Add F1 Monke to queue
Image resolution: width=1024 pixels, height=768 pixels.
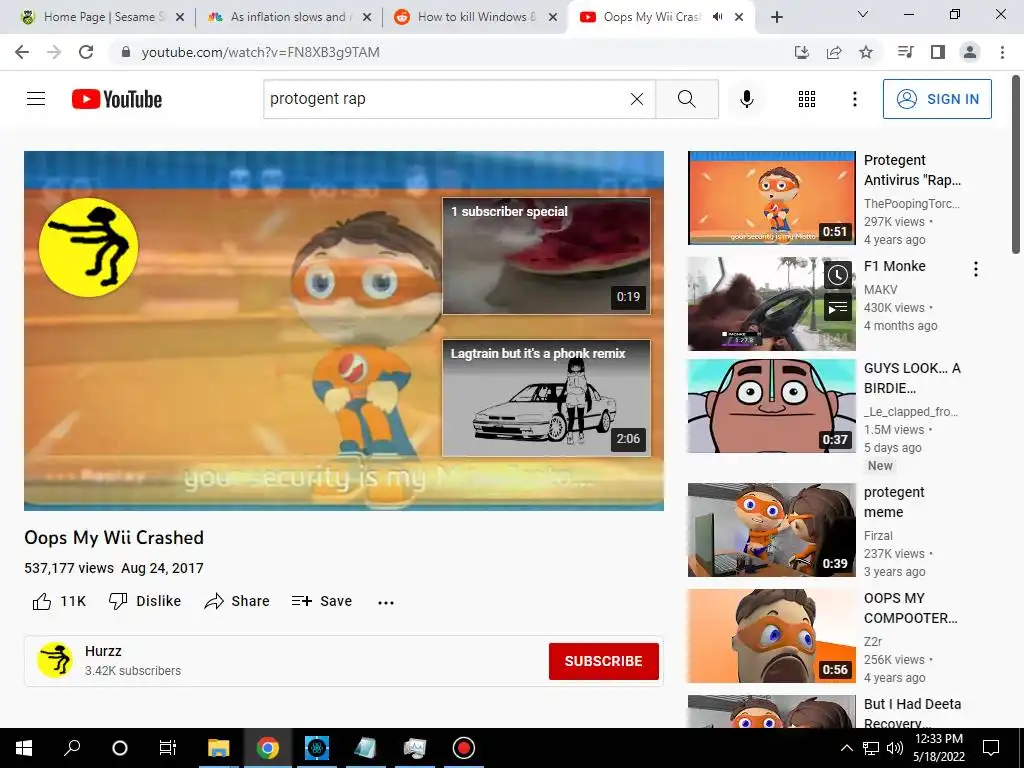click(x=838, y=307)
